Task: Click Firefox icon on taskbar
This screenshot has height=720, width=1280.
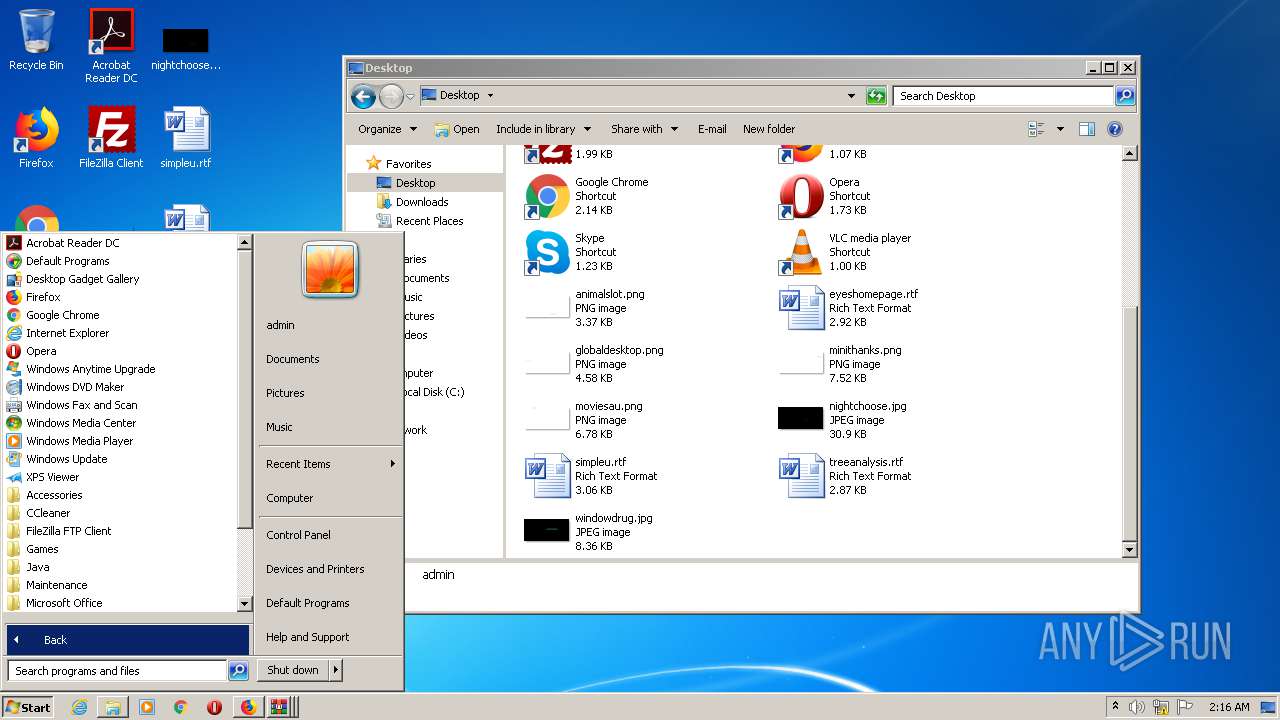Action: [x=248, y=707]
